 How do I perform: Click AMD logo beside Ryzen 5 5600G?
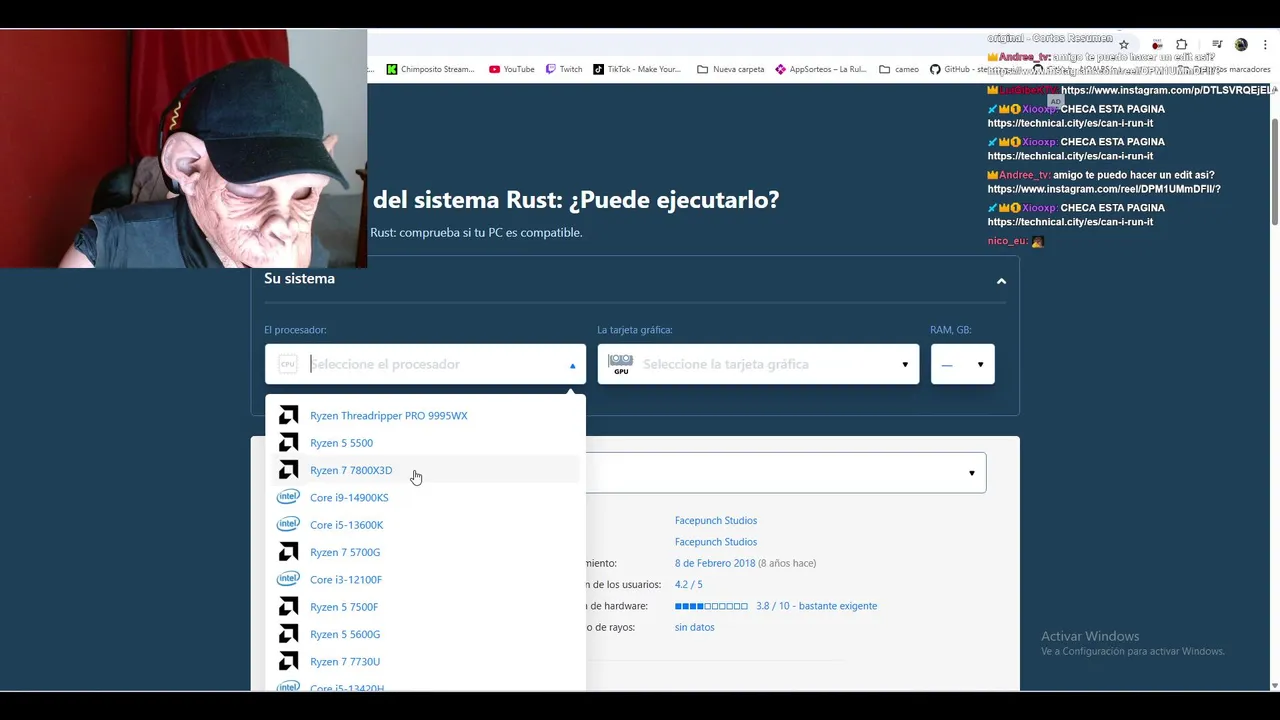(288, 634)
